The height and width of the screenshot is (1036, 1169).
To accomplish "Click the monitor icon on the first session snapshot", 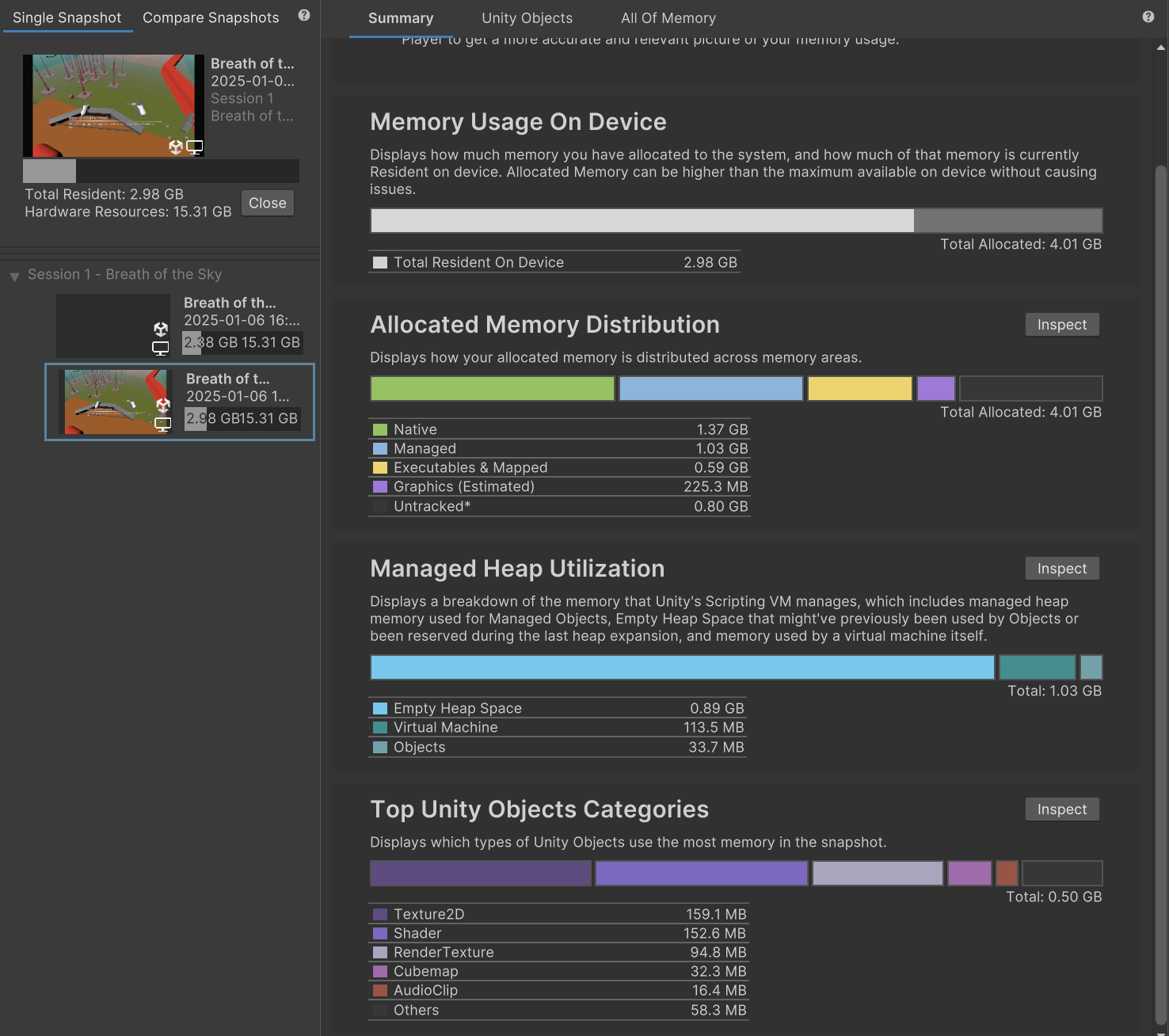I will coord(161,347).
